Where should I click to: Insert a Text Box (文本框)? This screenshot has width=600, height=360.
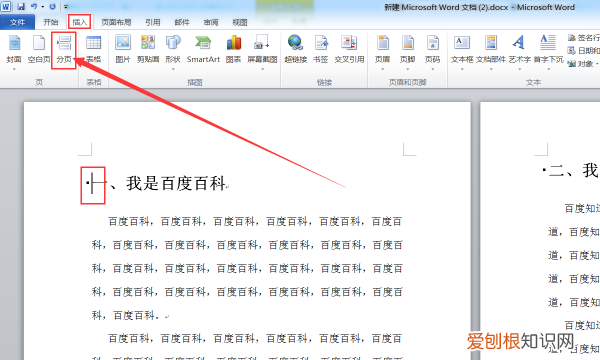click(462, 49)
